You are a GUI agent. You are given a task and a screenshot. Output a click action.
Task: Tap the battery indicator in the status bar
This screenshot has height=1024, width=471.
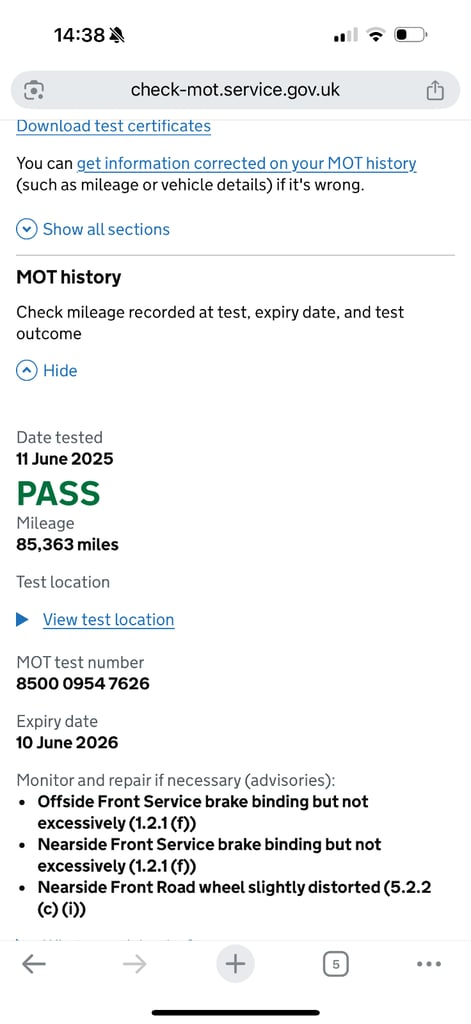click(411, 34)
